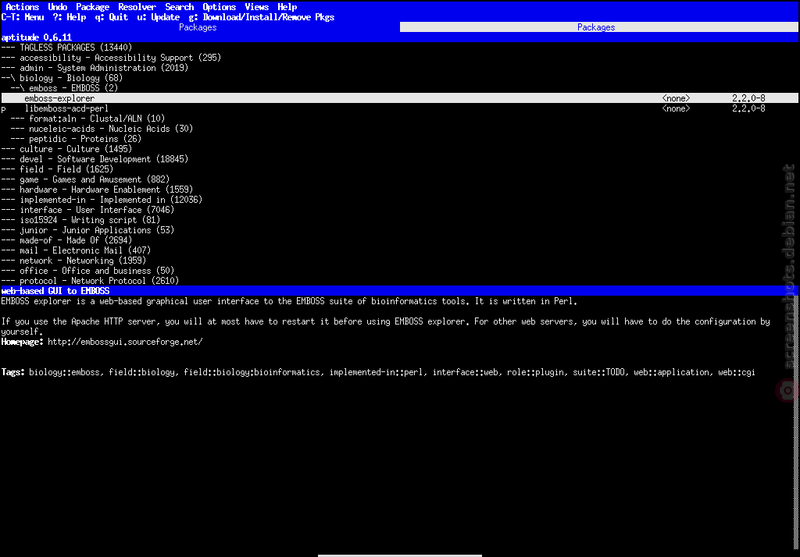Expand office - Office and business group
This screenshot has height=557, width=800.
tap(88, 271)
